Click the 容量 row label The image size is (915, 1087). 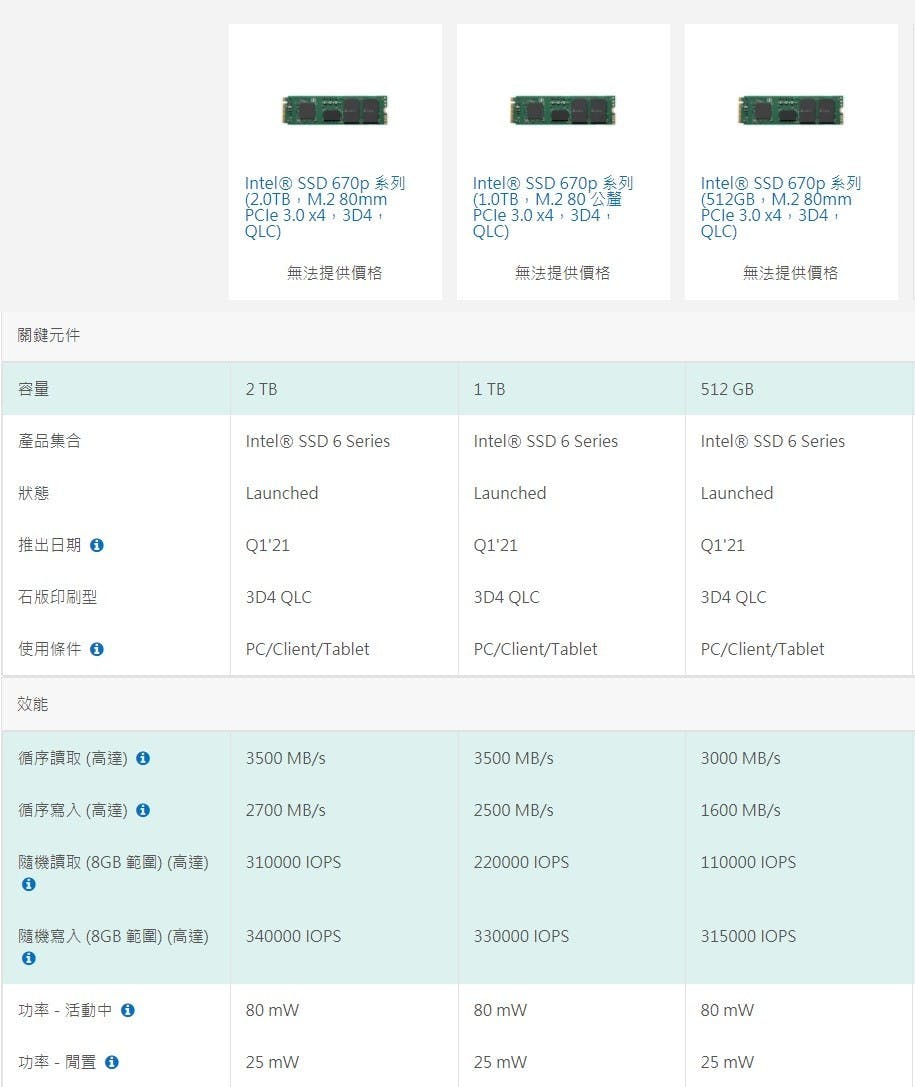tap(34, 390)
